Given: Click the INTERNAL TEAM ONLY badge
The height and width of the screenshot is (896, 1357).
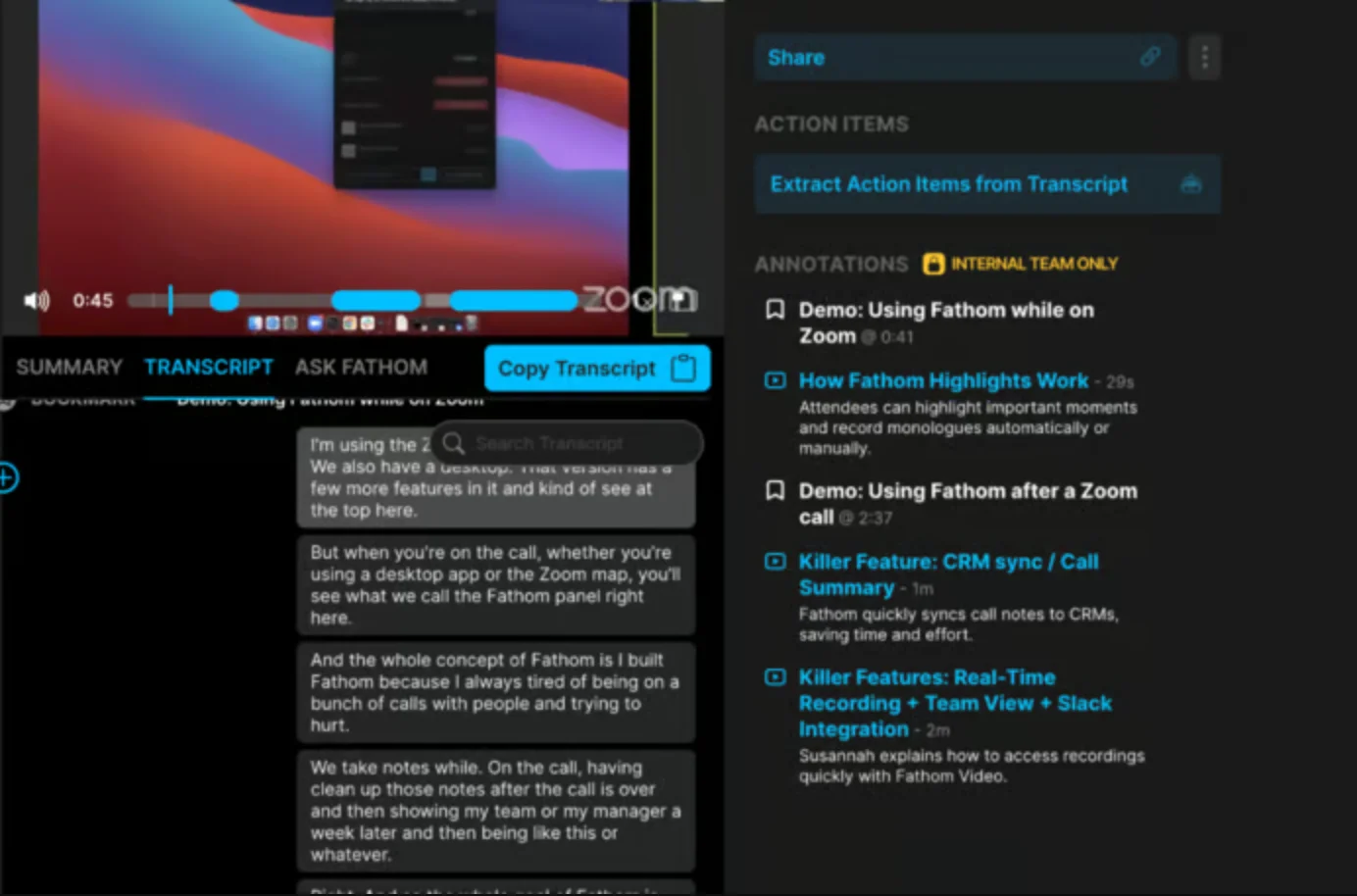Looking at the screenshot, I should [1021, 264].
